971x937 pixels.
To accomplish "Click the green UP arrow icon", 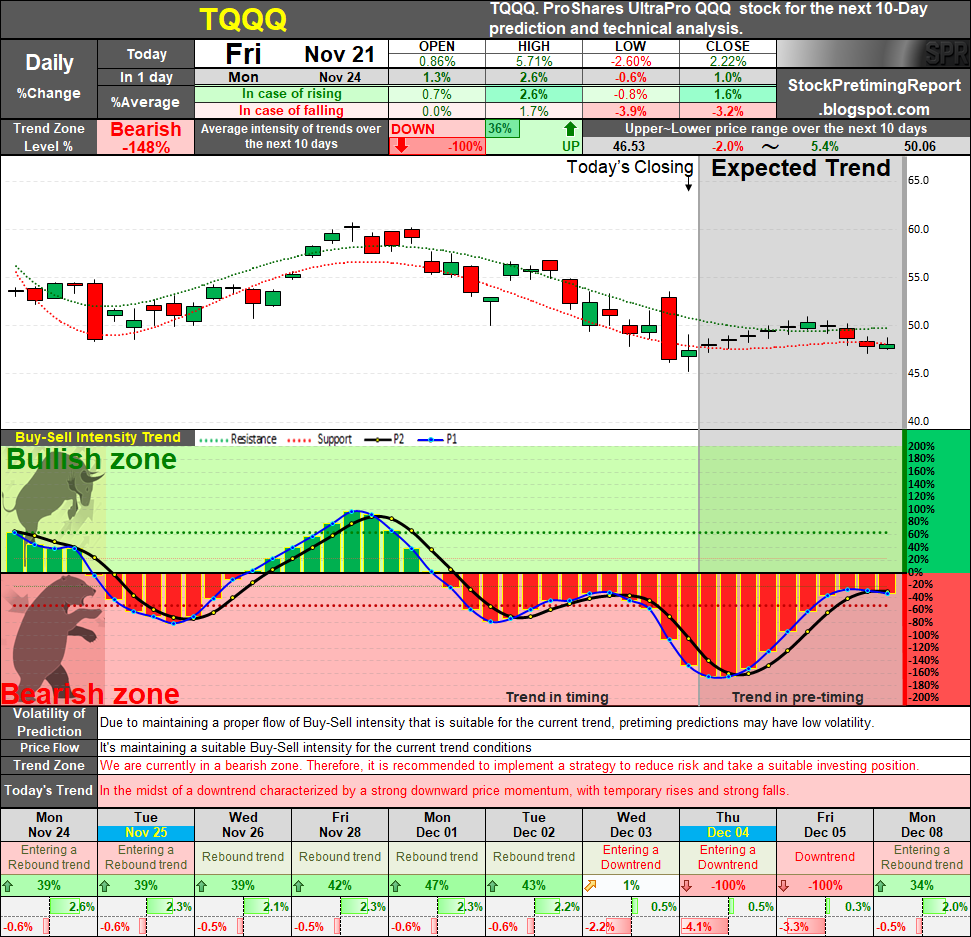I will point(570,129).
